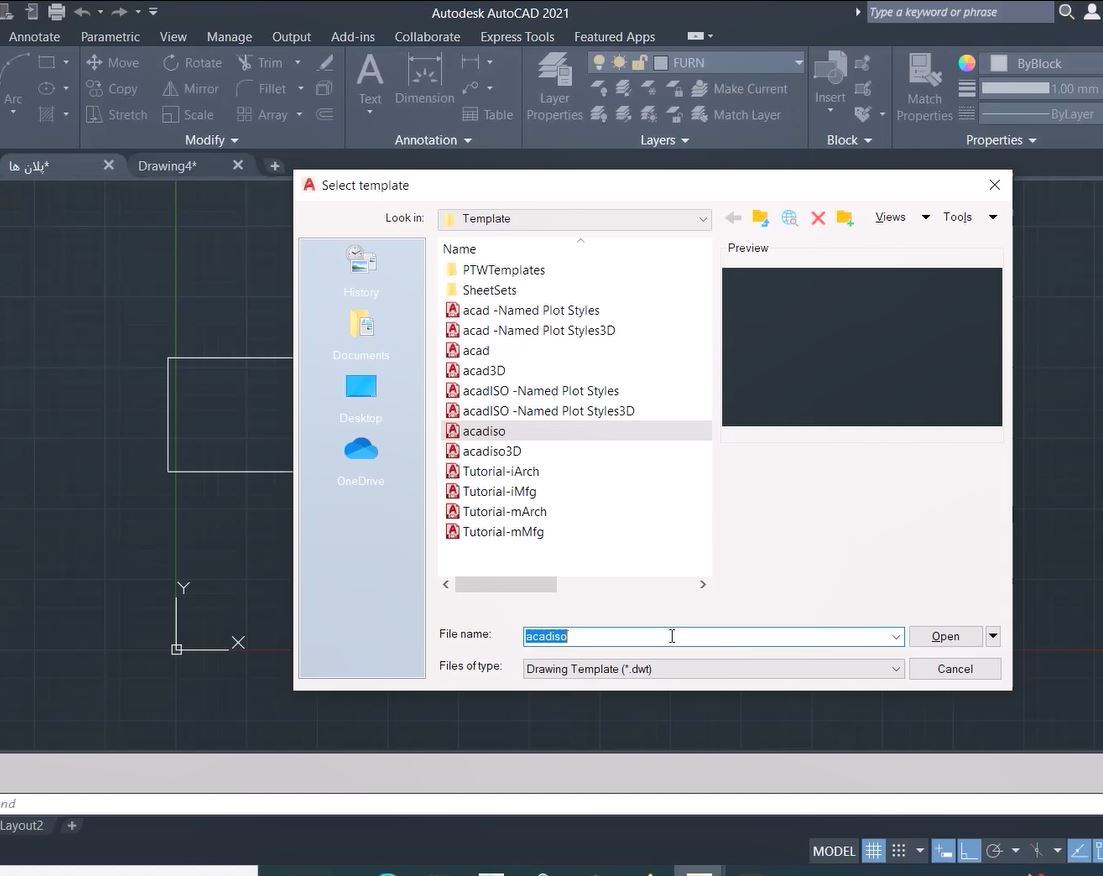Open the Annotate ribbon tab
Image resolution: width=1103 pixels, height=876 pixels.
point(34,37)
